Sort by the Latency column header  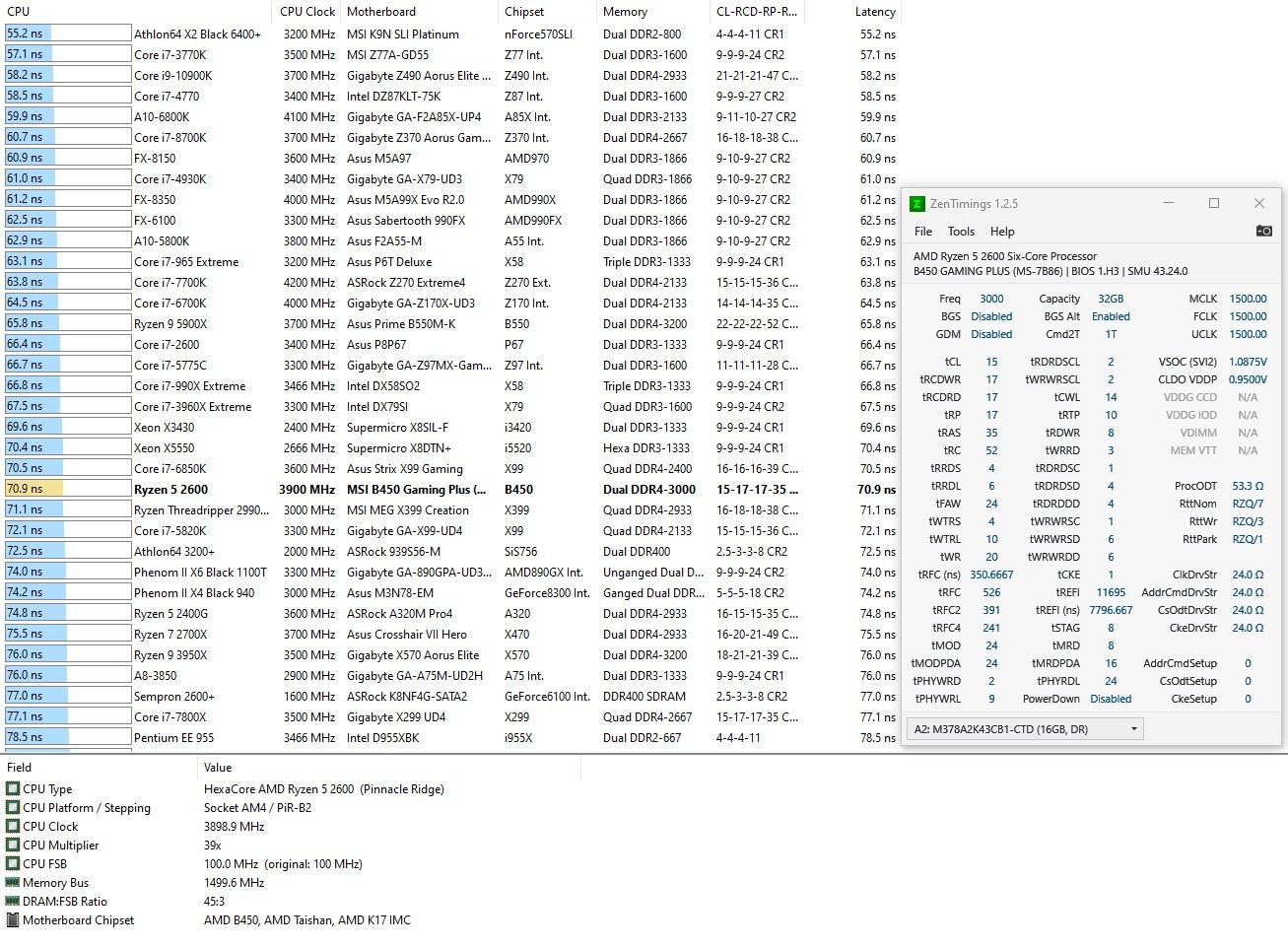(x=853, y=12)
